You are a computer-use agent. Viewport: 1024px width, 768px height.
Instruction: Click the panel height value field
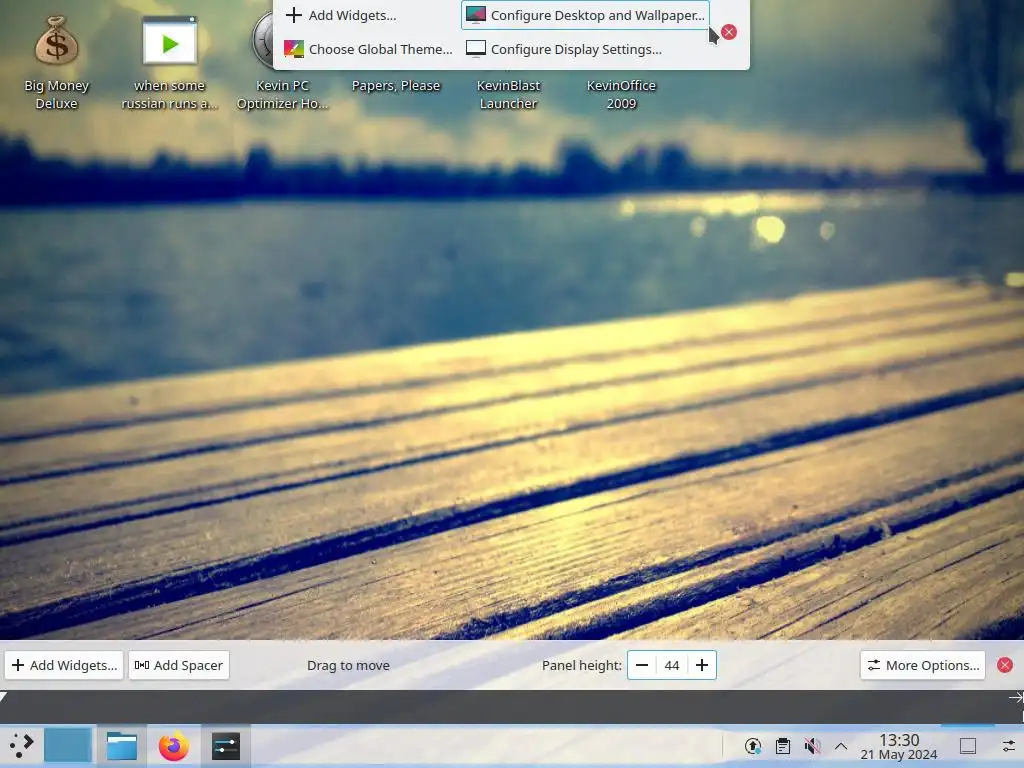tap(672, 665)
